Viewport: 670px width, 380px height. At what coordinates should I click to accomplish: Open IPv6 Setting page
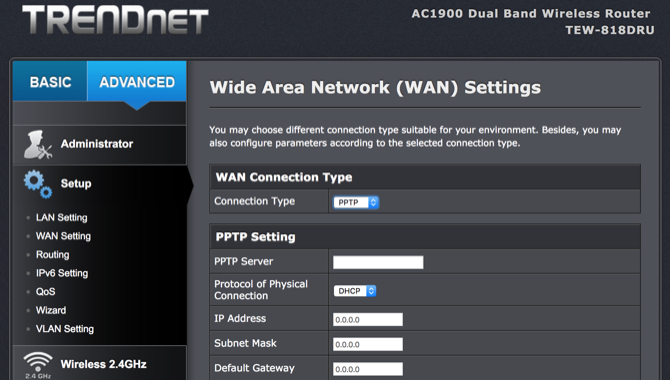(62, 273)
